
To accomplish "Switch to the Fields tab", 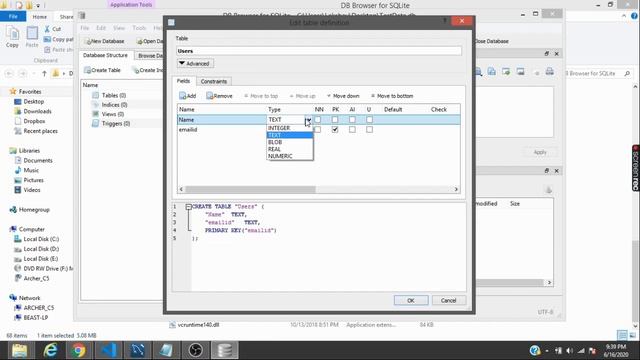I will tap(183, 81).
